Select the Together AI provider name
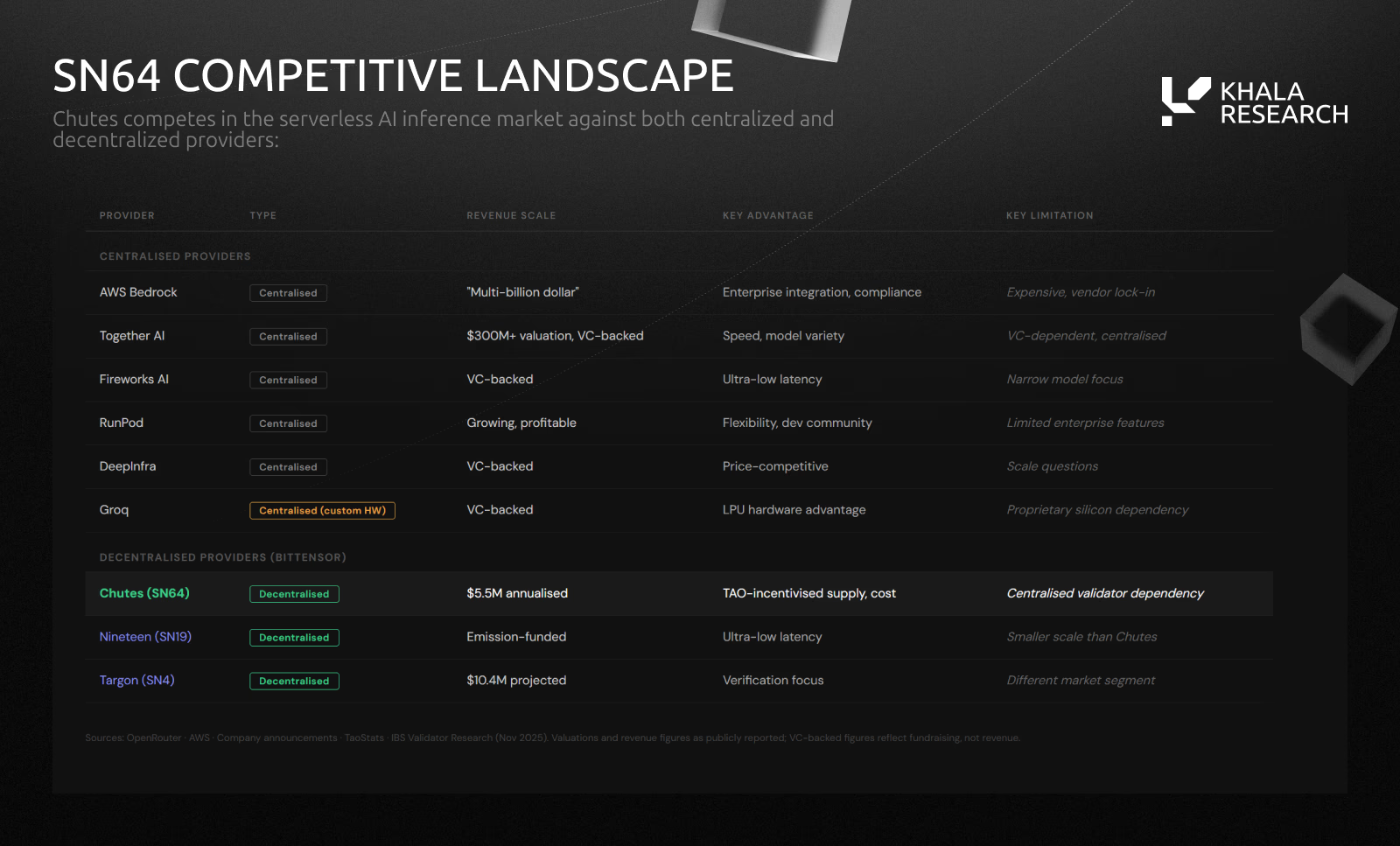This screenshot has width=1400, height=846. 132,336
